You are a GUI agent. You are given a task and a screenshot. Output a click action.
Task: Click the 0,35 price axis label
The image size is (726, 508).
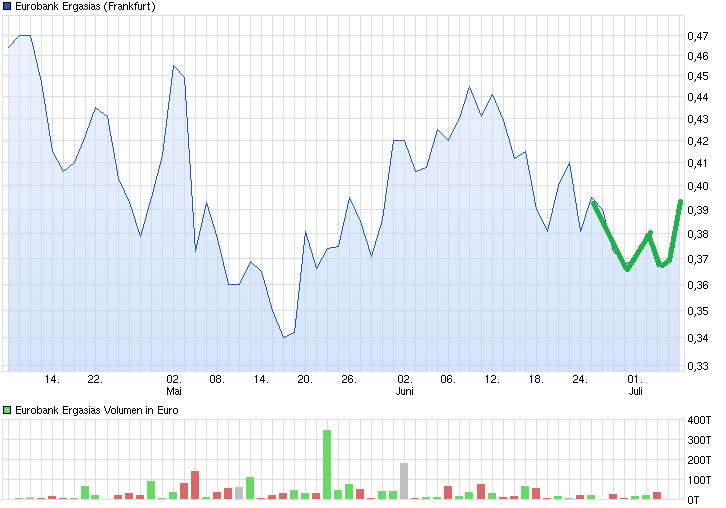pyautogui.click(x=698, y=311)
